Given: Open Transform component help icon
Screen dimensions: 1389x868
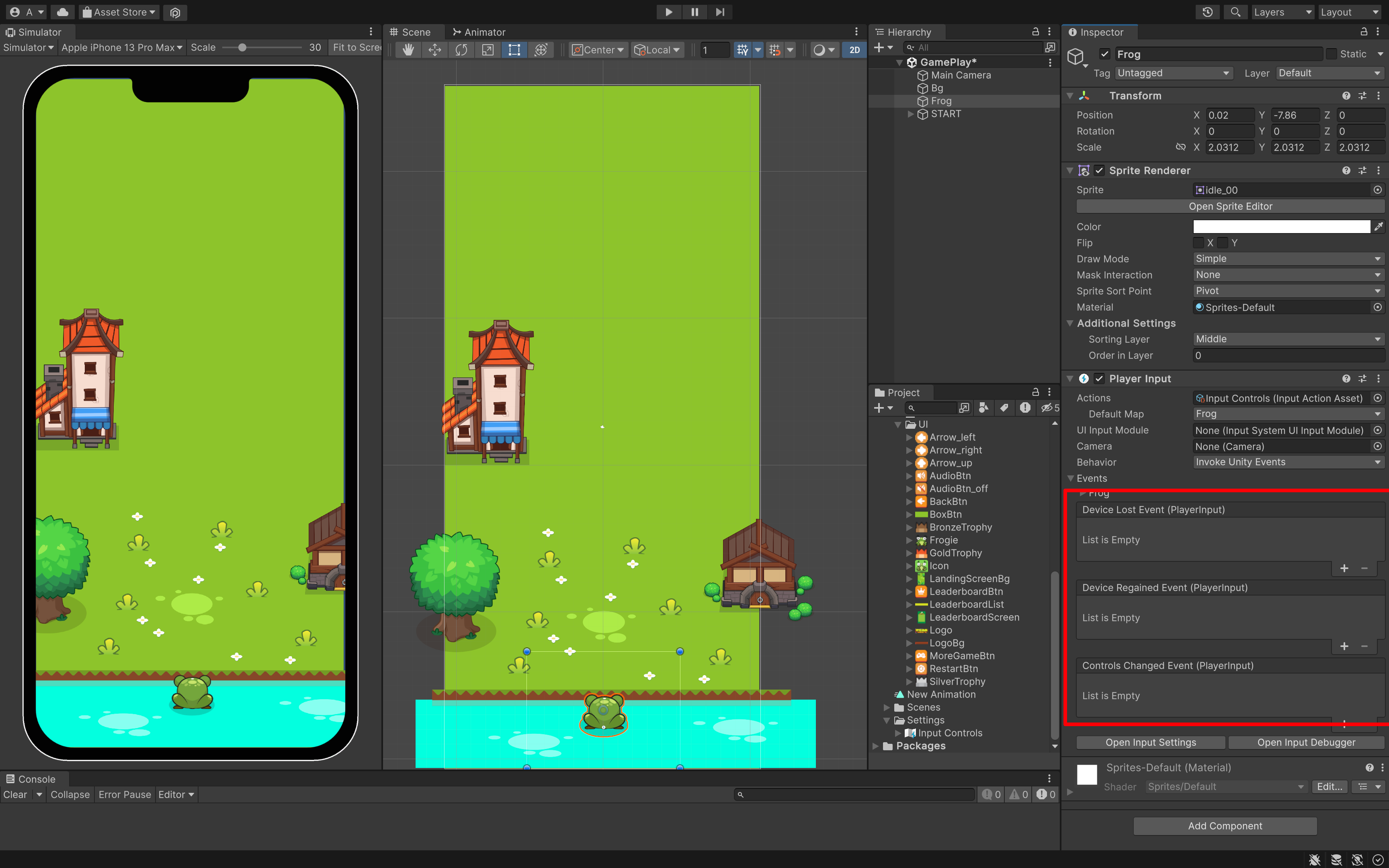Looking at the screenshot, I should point(1346,96).
